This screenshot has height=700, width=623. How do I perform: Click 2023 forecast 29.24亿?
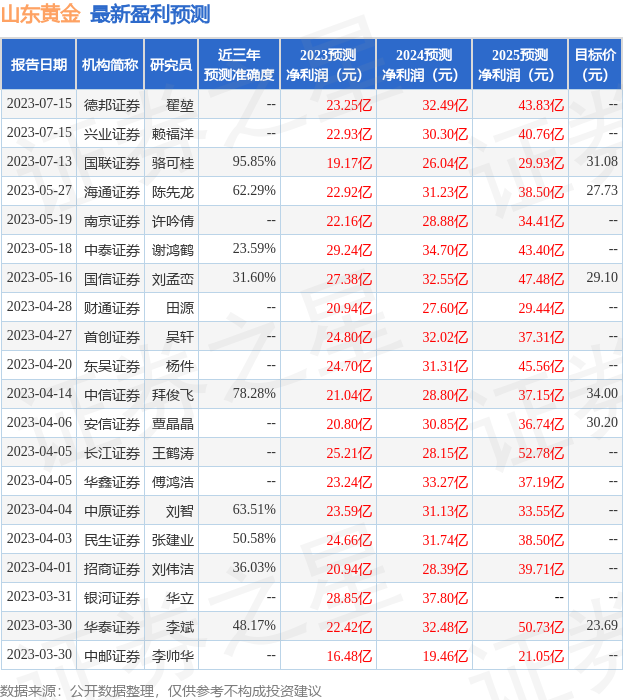(x=349, y=250)
